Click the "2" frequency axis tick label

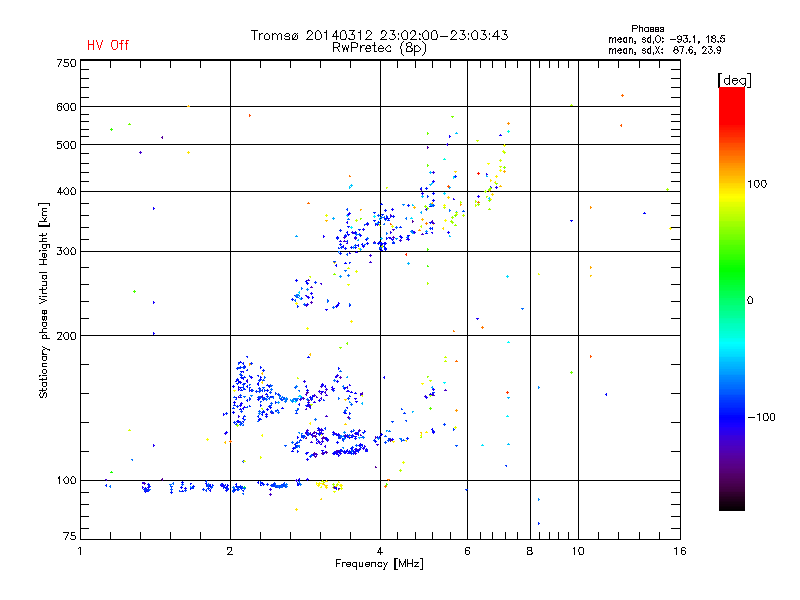(230, 551)
